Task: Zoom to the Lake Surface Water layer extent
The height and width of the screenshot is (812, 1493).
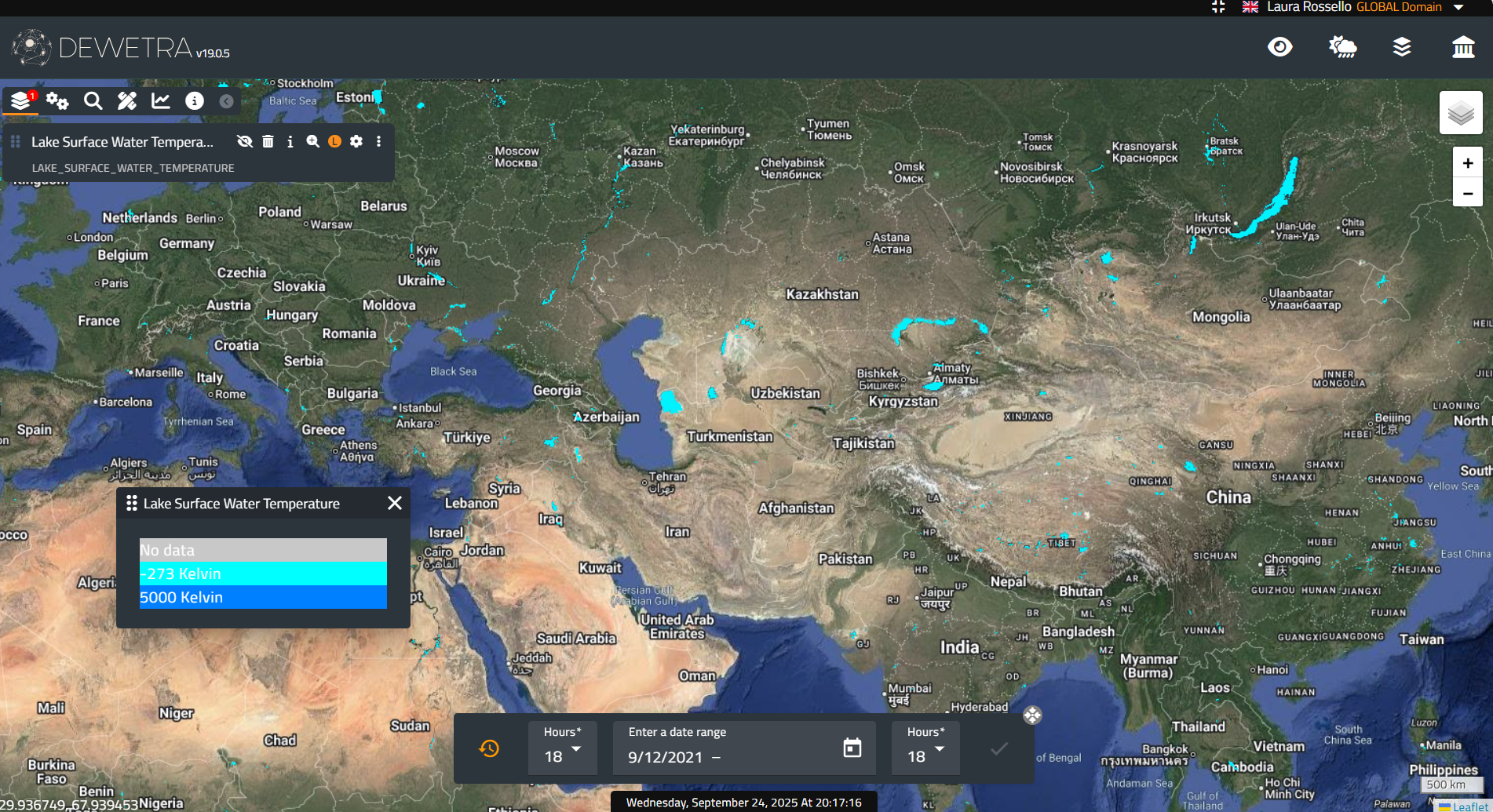Action: coord(312,141)
